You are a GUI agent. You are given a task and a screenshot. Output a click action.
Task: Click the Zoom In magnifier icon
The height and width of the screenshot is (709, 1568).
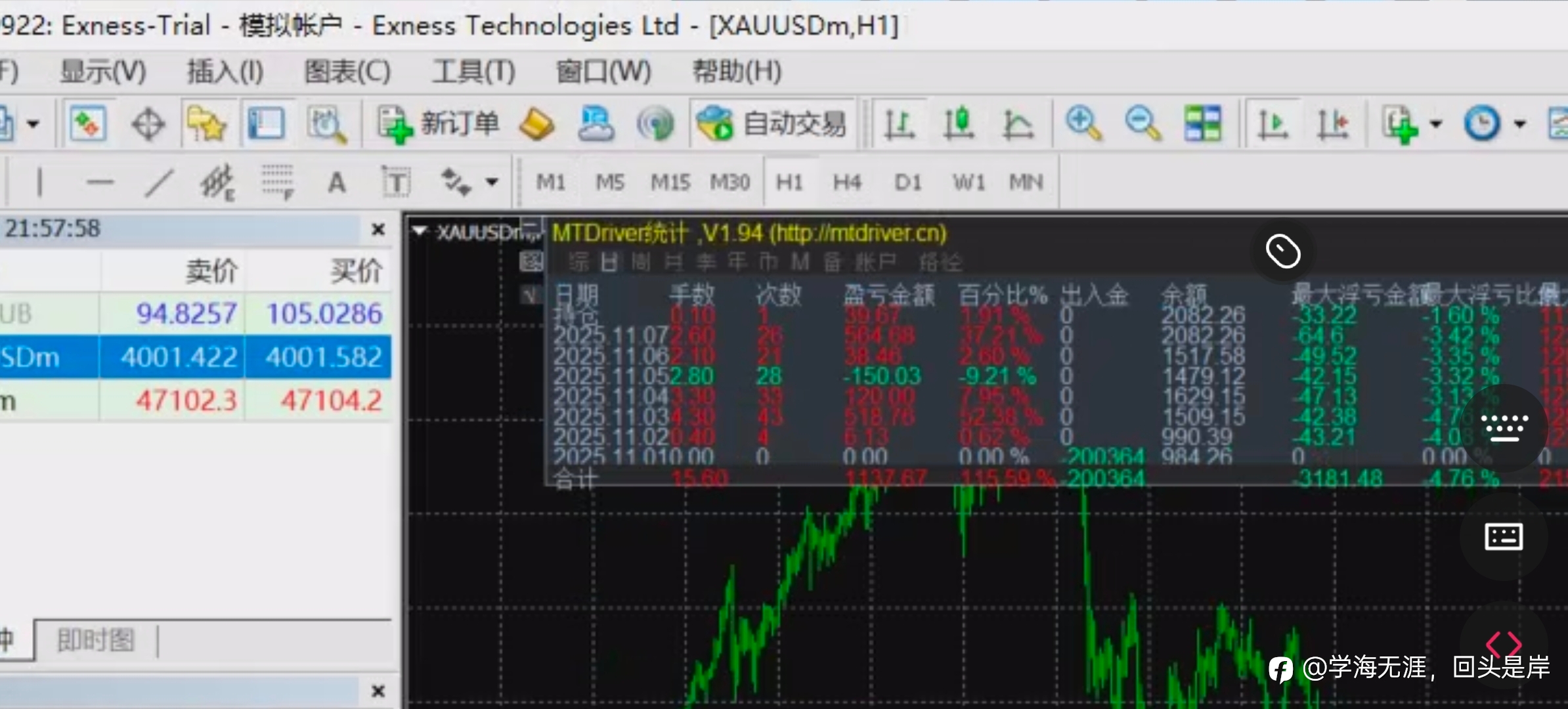click(x=1083, y=124)
